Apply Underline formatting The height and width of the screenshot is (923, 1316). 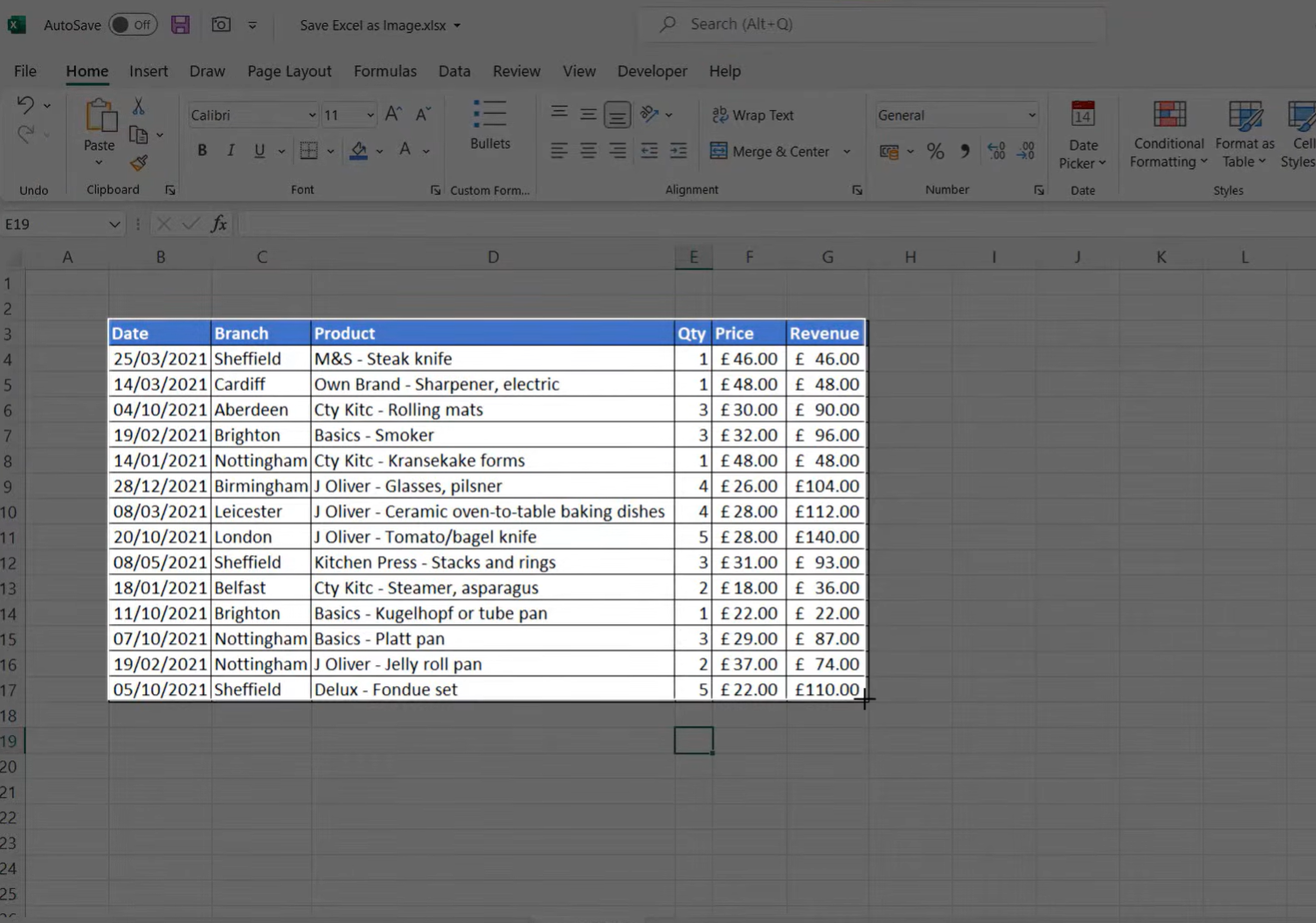[260, 150]
